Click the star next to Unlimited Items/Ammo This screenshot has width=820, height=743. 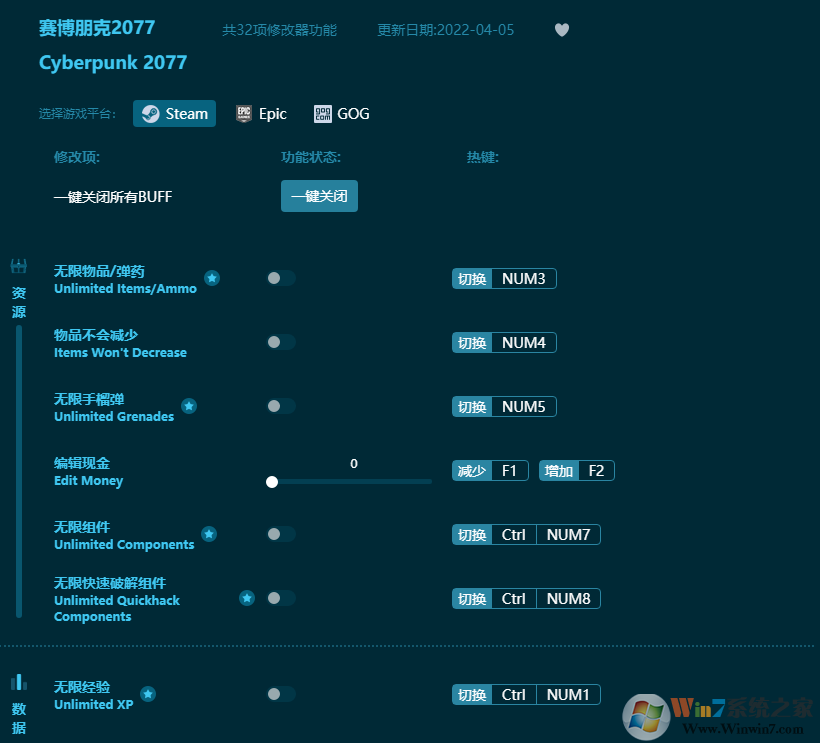(x=211, y=279)
